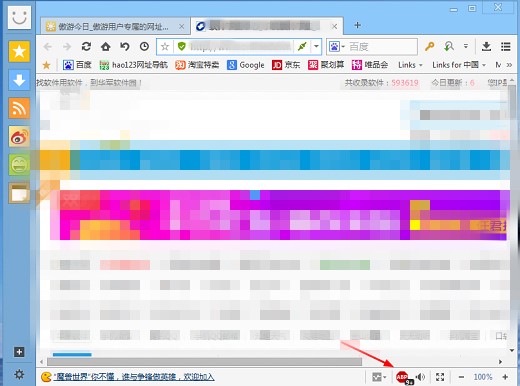Toggle bookmark star in address bar
The image size is (520, 386).
click(x=165, y=47)
